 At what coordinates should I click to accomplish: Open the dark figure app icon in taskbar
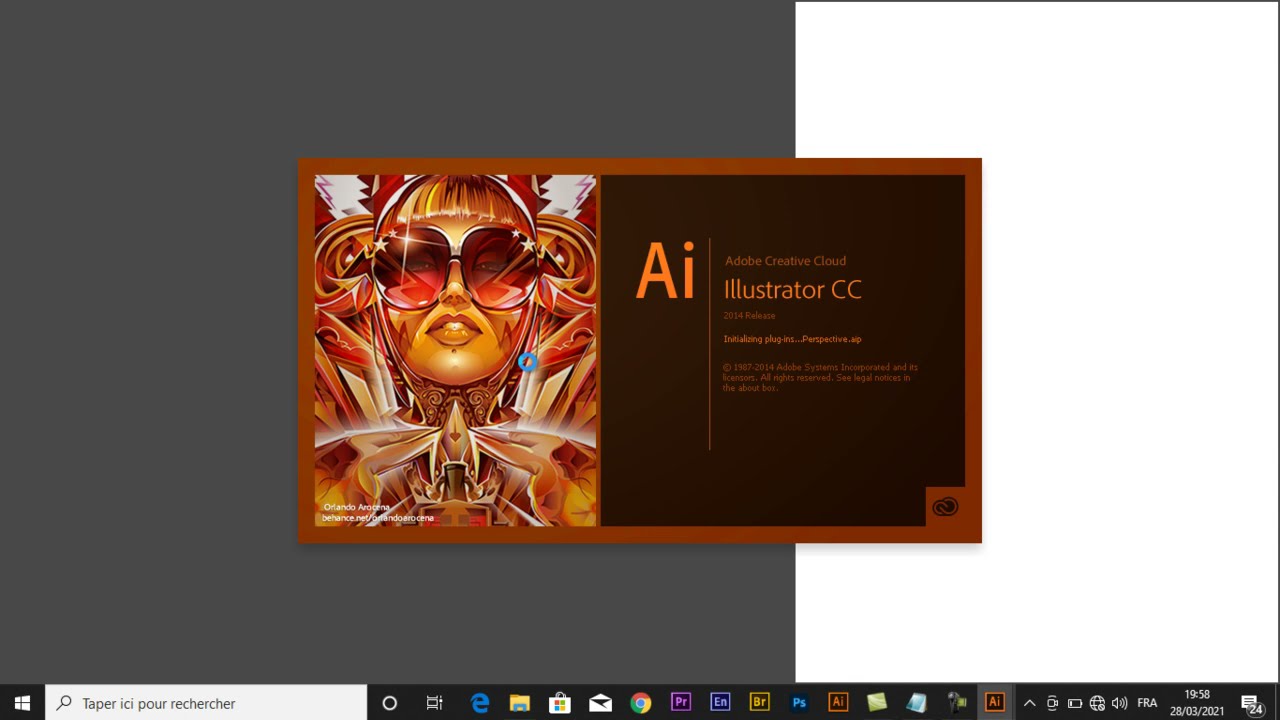pyautogui.click(x=956, y=703)
